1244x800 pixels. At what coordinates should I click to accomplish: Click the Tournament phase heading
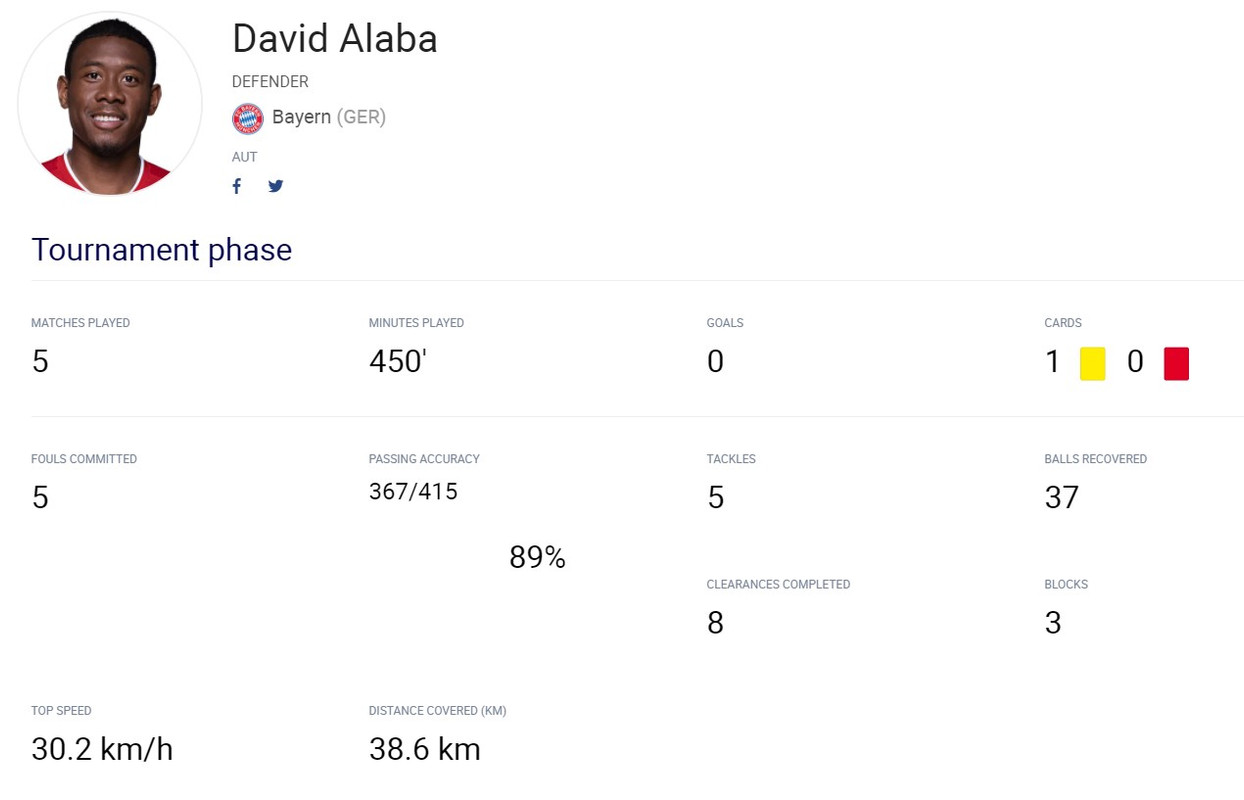click(161, 249)
